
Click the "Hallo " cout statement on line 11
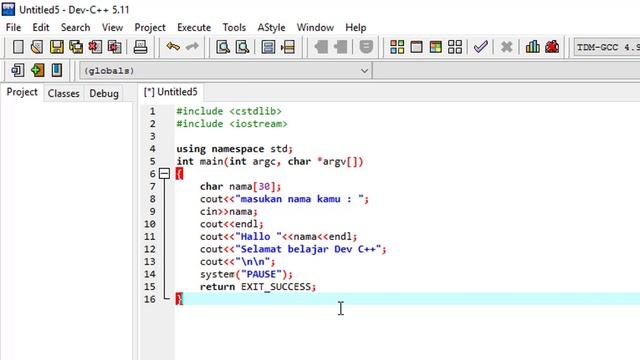278,237
